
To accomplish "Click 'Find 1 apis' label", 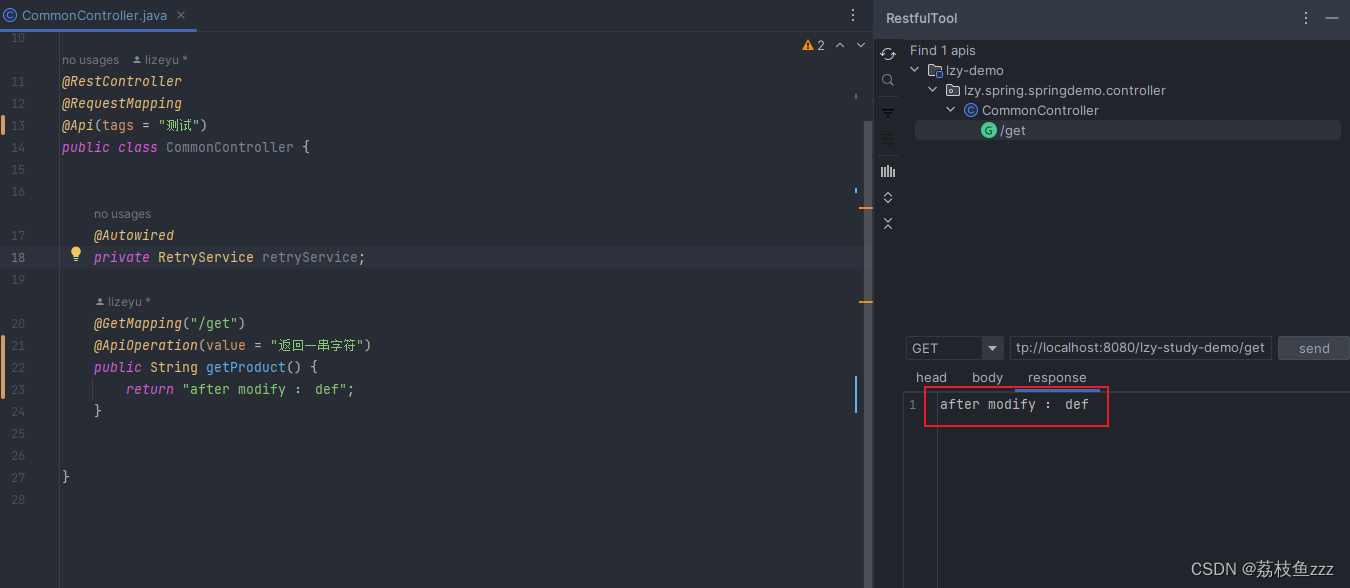I will coord(942,50).
